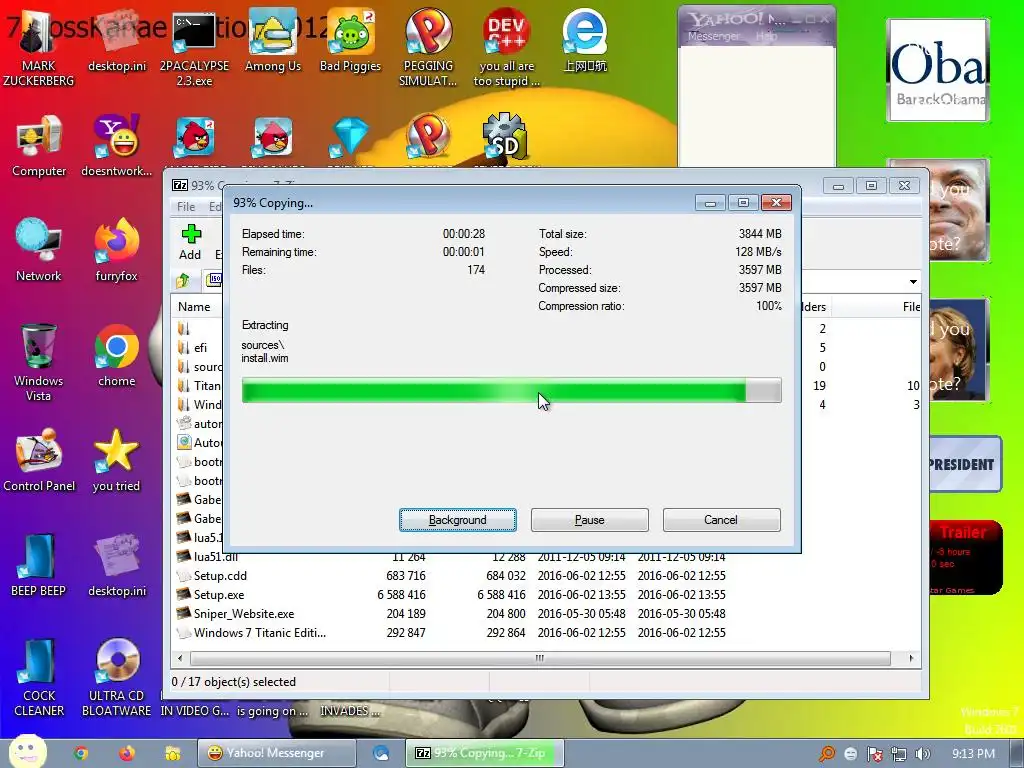Select the MARK ZUCKERBERG desktop icon
The width and height of the screenshot is (1024, 768).
[39, 47]
